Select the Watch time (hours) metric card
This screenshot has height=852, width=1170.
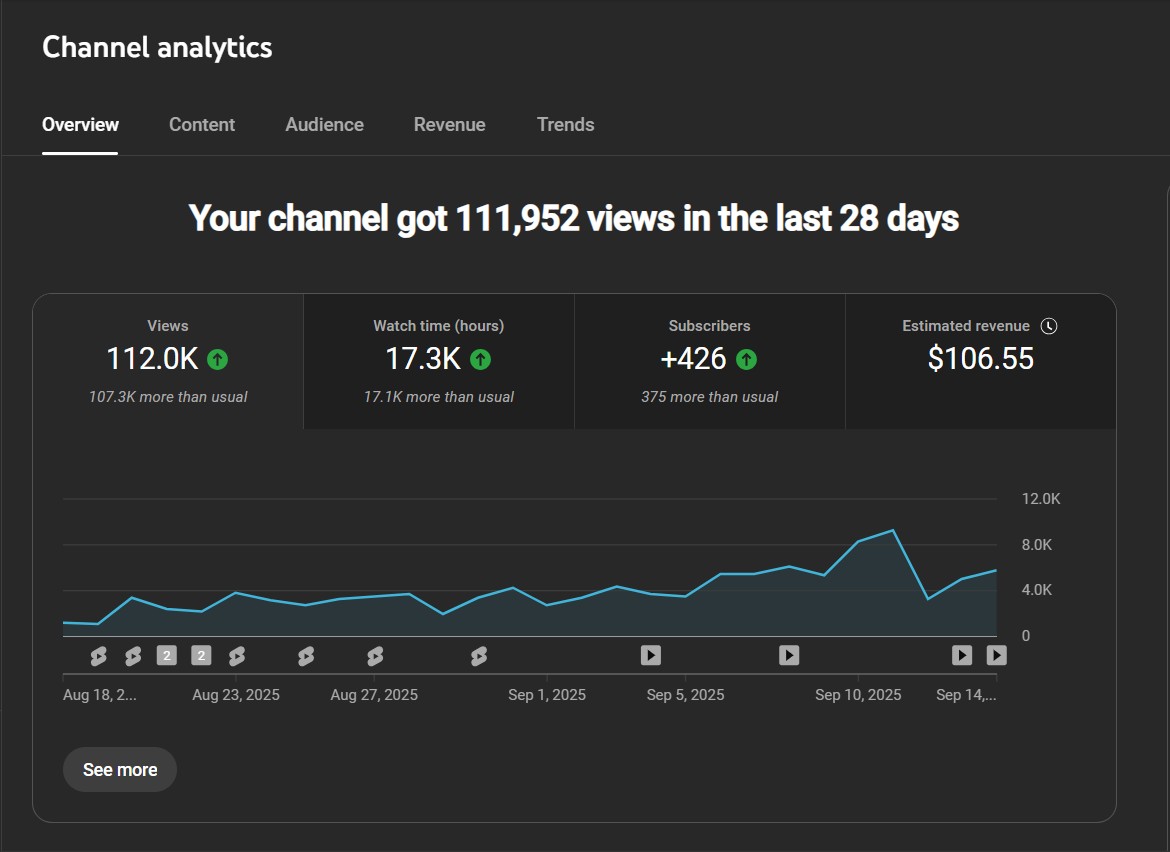tap(439, 361)
